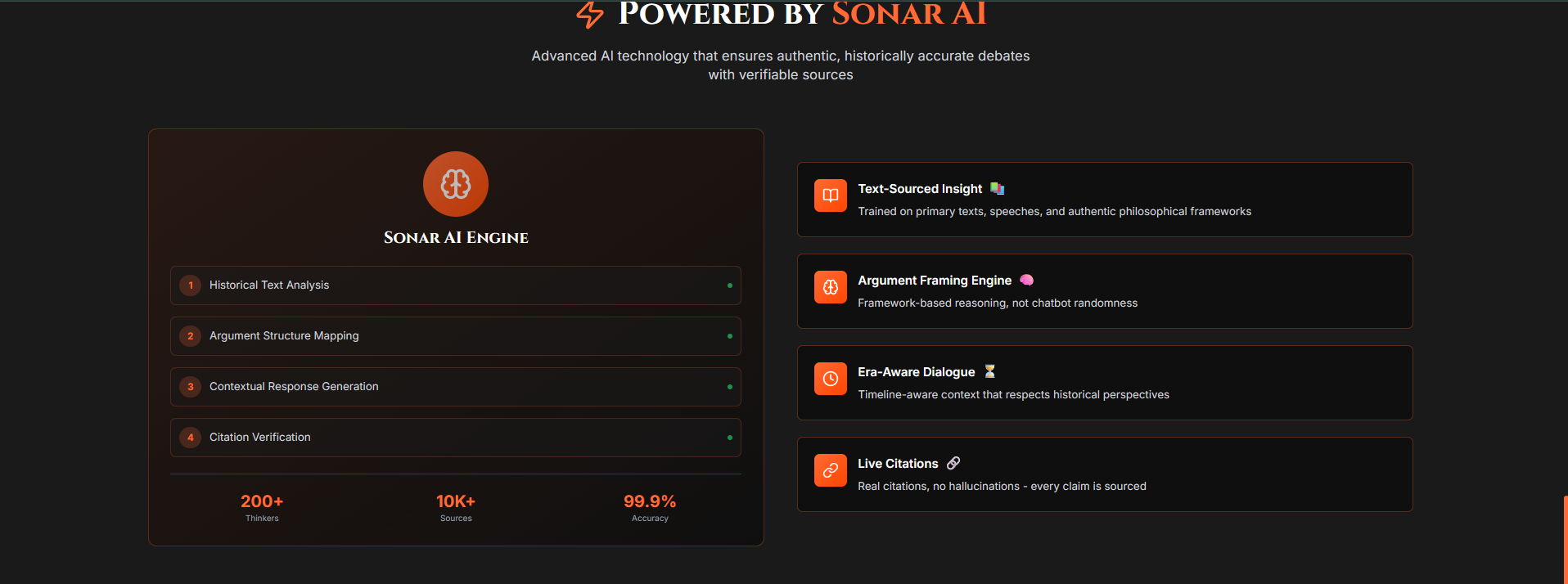Click the lightning bolt icon beside Powered by
The image size is (1568, 584).
590,14
